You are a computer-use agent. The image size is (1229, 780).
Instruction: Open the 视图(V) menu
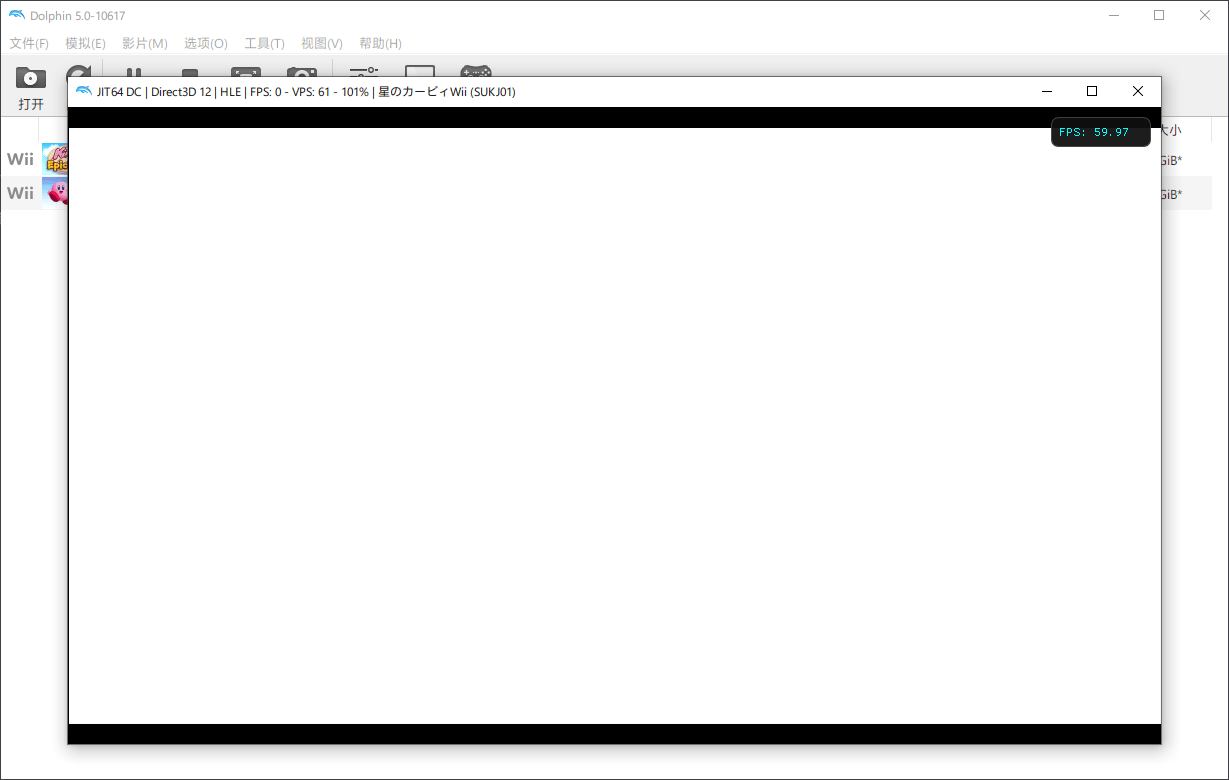point(321,43)
